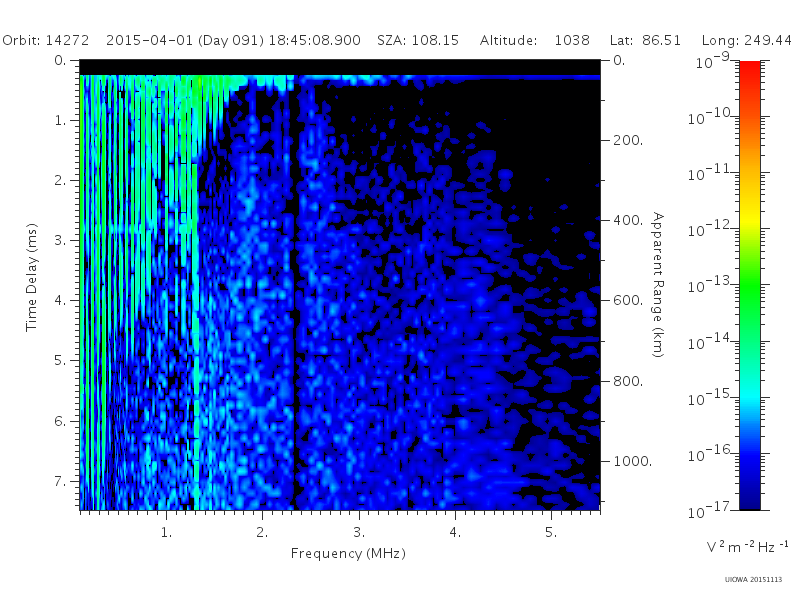Click the V² m⁻² Hz⁻¹ units label
This screenshot has height=600, width=800.
[x=747, y=546]
